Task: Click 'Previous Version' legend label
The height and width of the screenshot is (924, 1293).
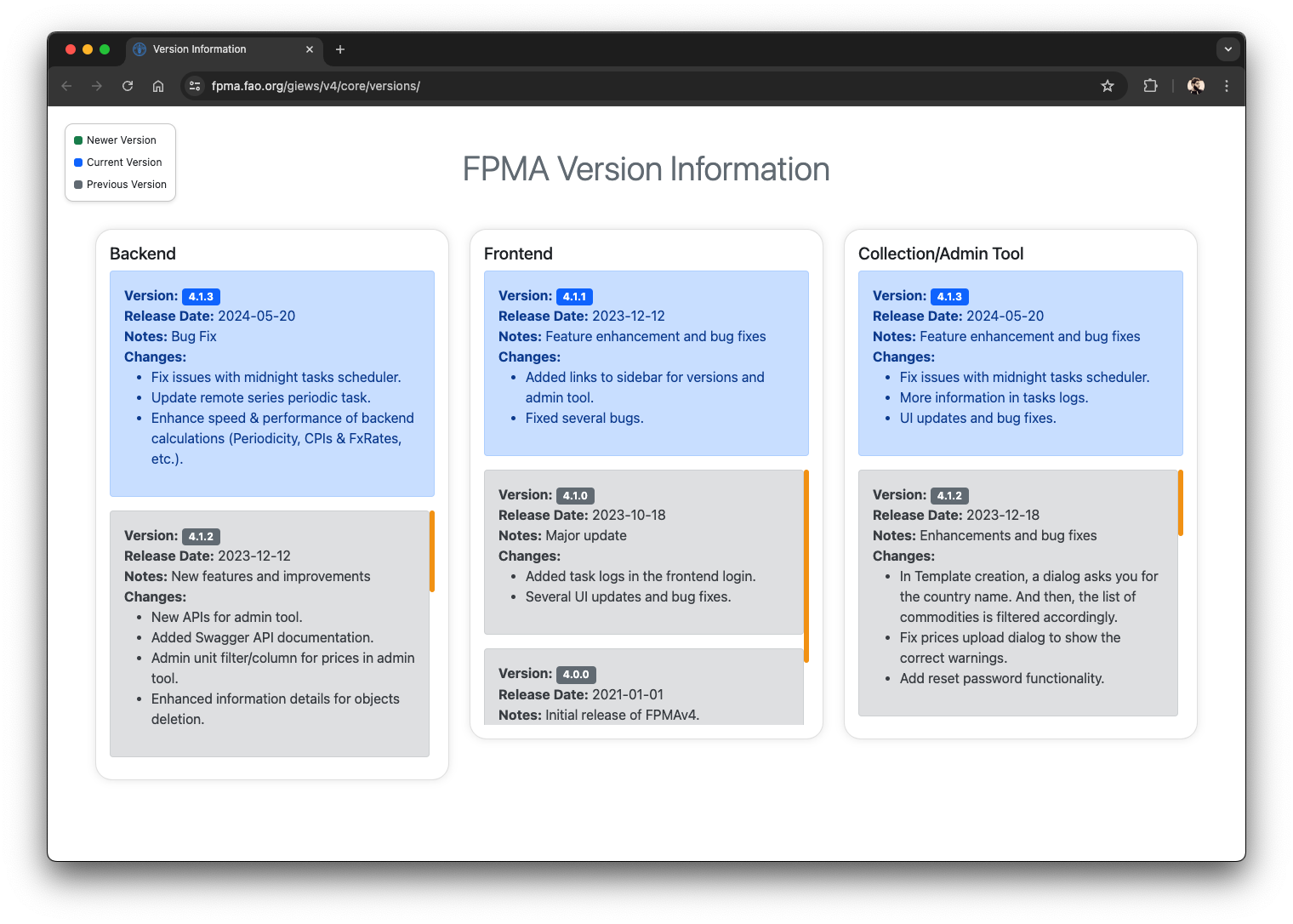Action: coord(127,185)
